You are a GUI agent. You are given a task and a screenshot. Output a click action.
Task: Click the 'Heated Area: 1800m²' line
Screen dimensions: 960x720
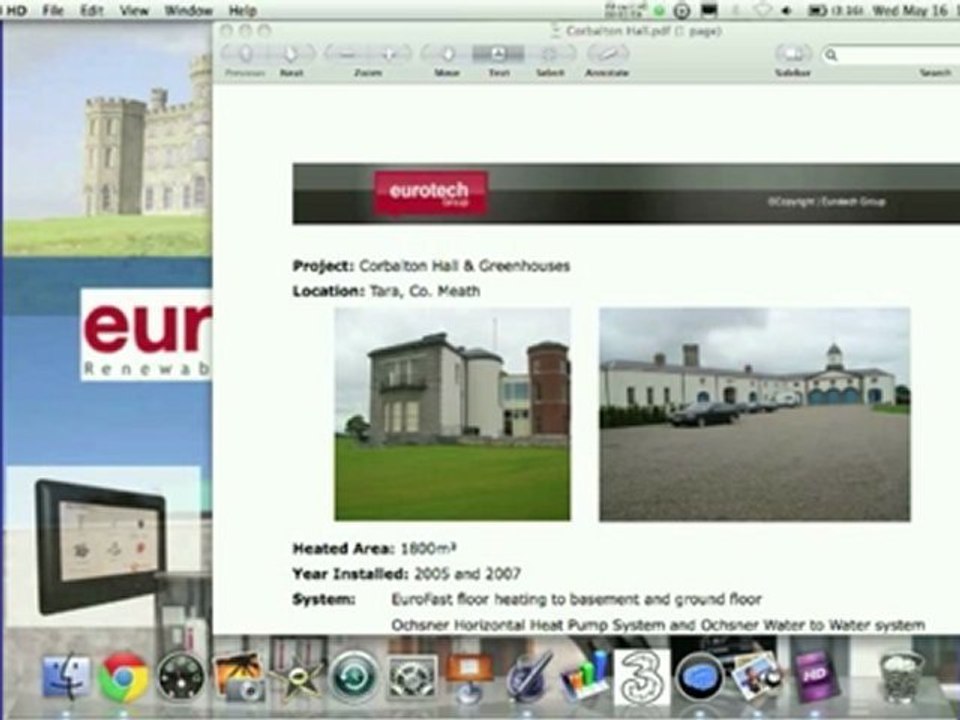point(375,548)
